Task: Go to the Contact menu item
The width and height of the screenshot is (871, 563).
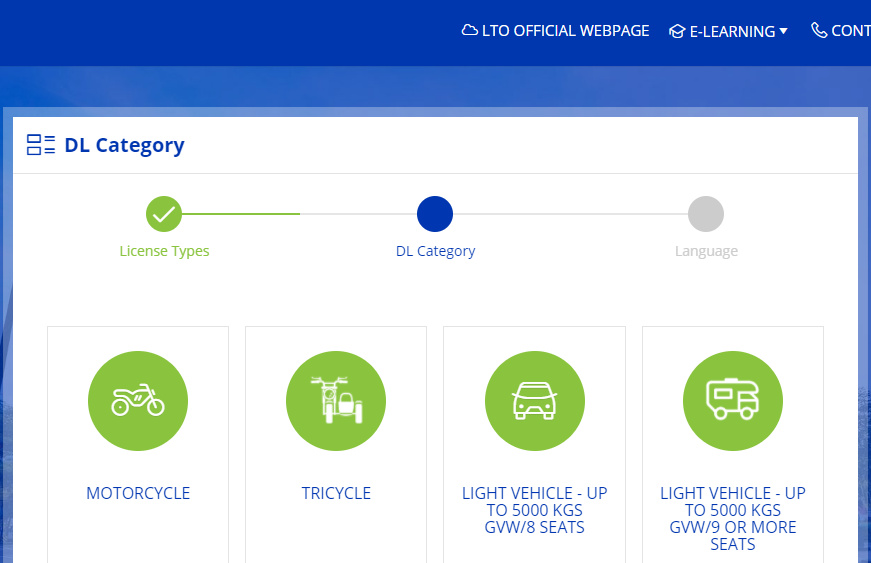Action: (850, 31)
